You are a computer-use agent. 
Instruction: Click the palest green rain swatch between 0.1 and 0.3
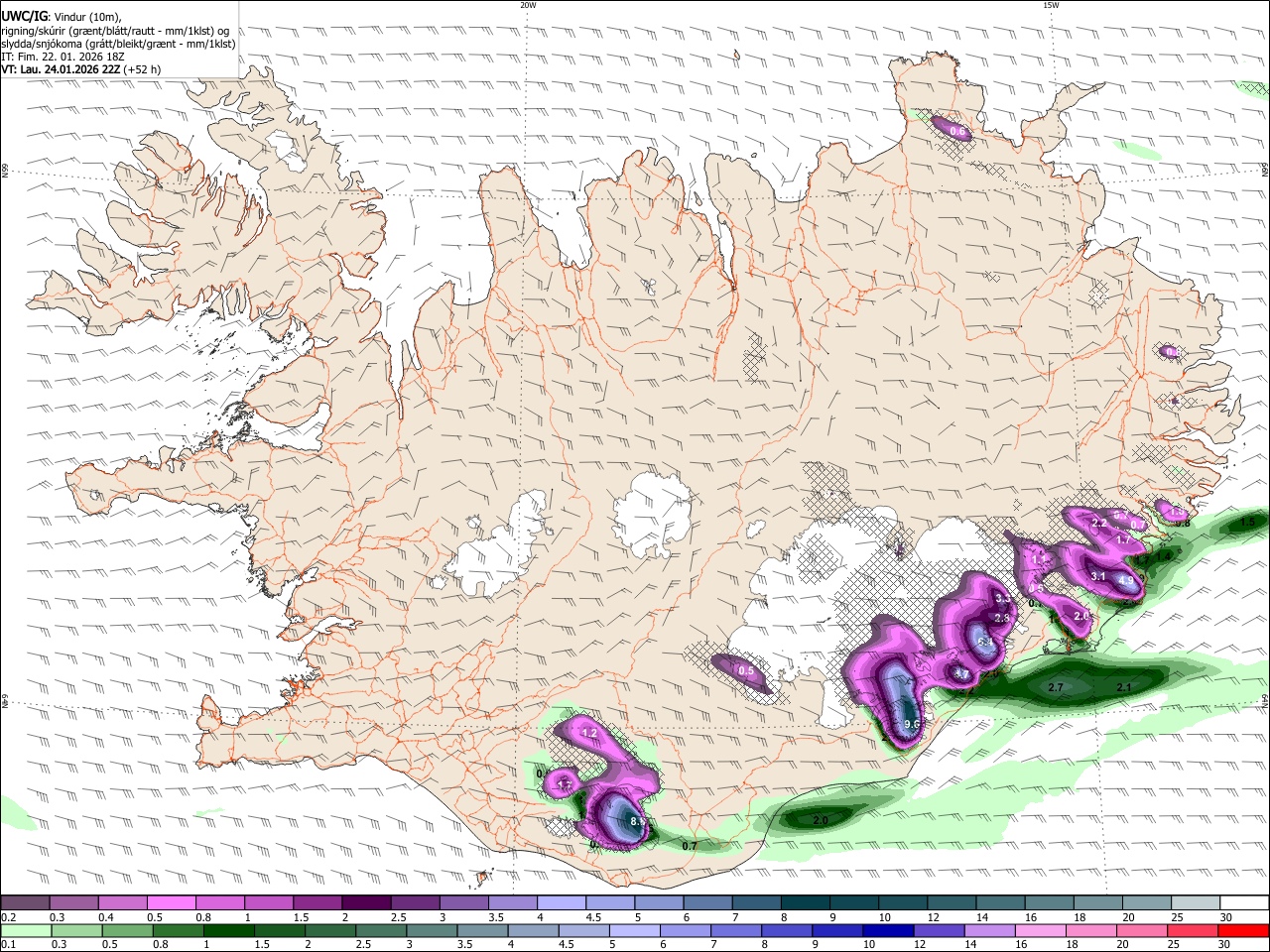coord(24,930)
